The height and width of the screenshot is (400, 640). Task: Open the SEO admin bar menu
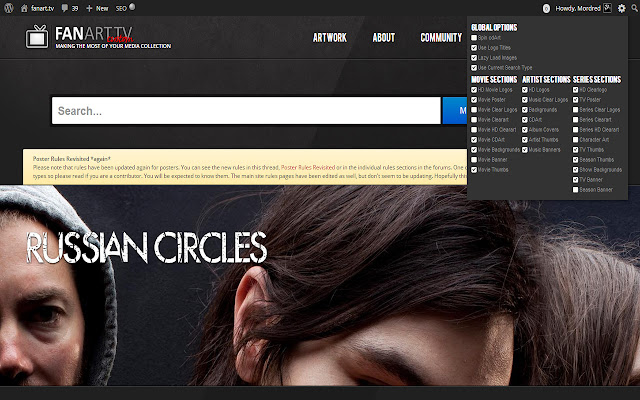[x=125, y=8]
